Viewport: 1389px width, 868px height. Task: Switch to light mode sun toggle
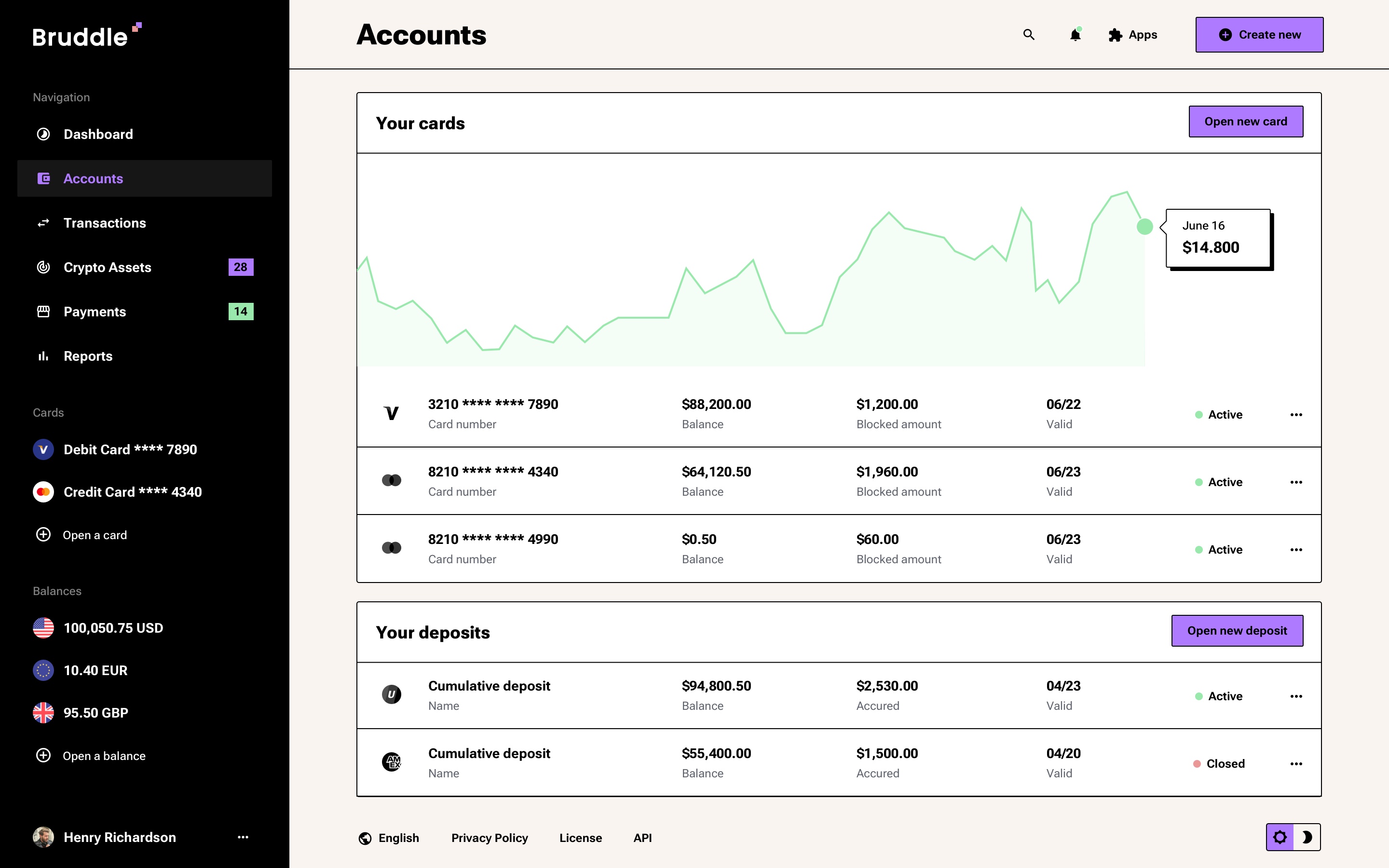click(1280, 837)
